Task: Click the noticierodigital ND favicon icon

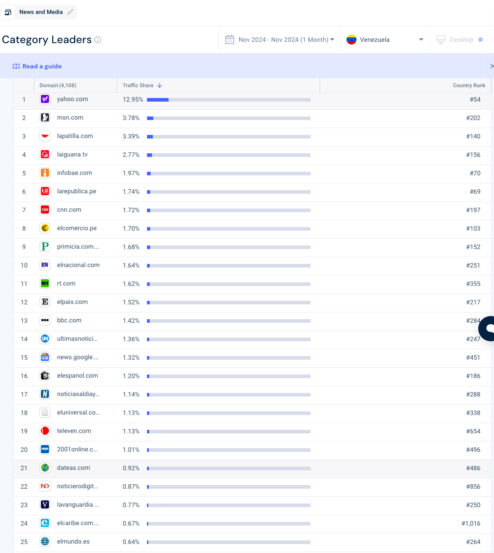Action: coord(45,486)
